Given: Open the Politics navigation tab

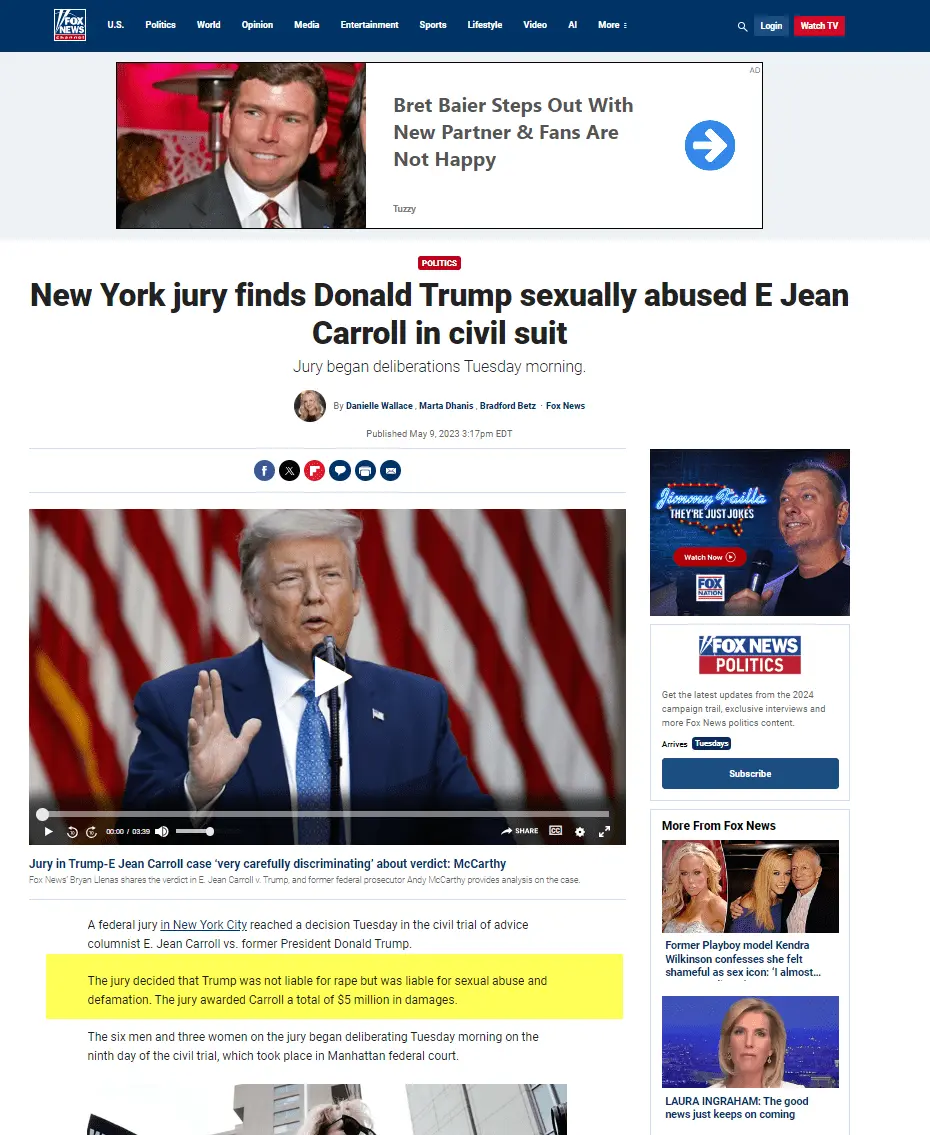Looking at the screenshot, I should pyautogui.click(x=161, y=25).
